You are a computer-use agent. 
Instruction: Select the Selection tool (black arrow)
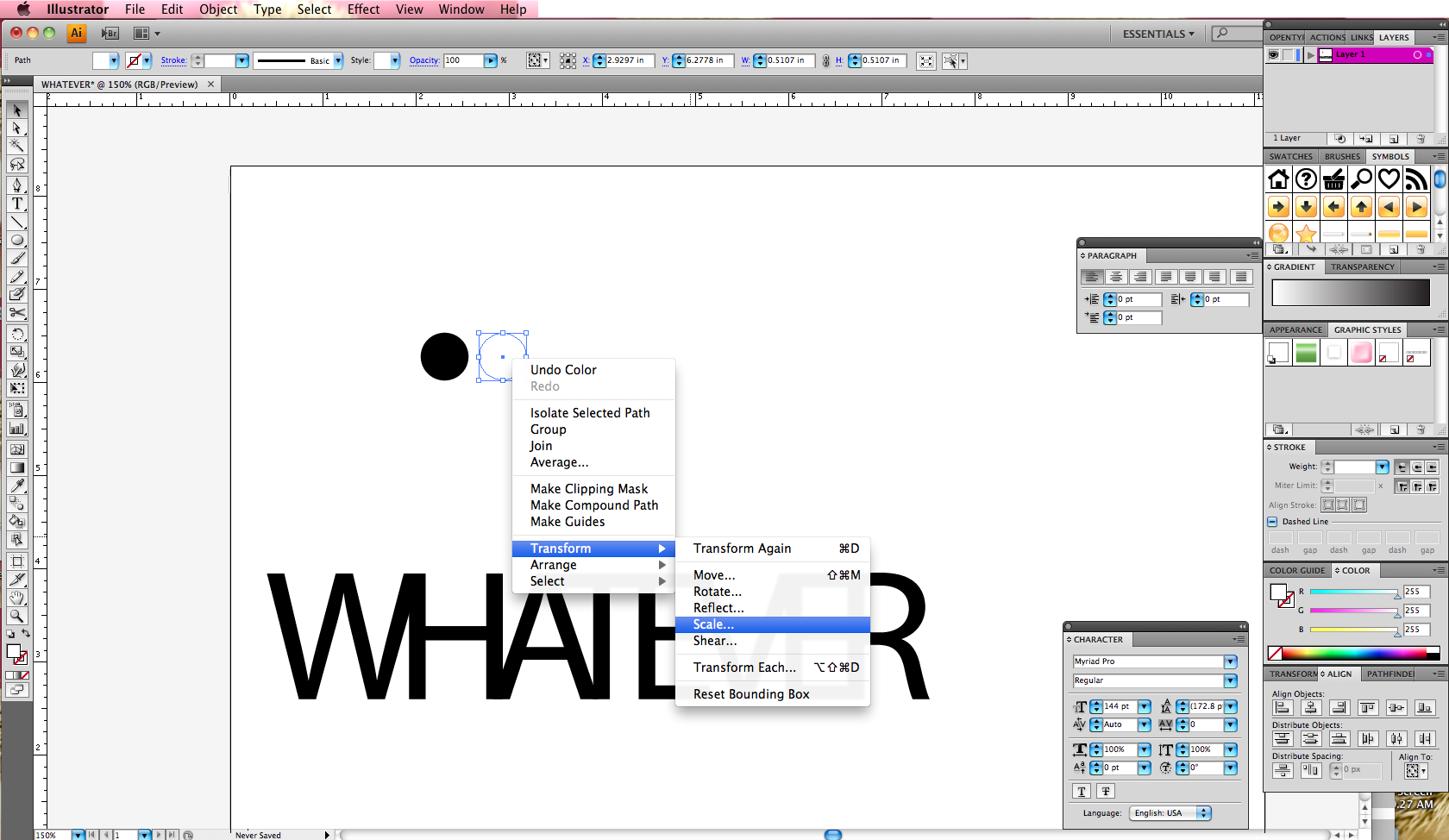pyautogui.click(x=16, y=110)
